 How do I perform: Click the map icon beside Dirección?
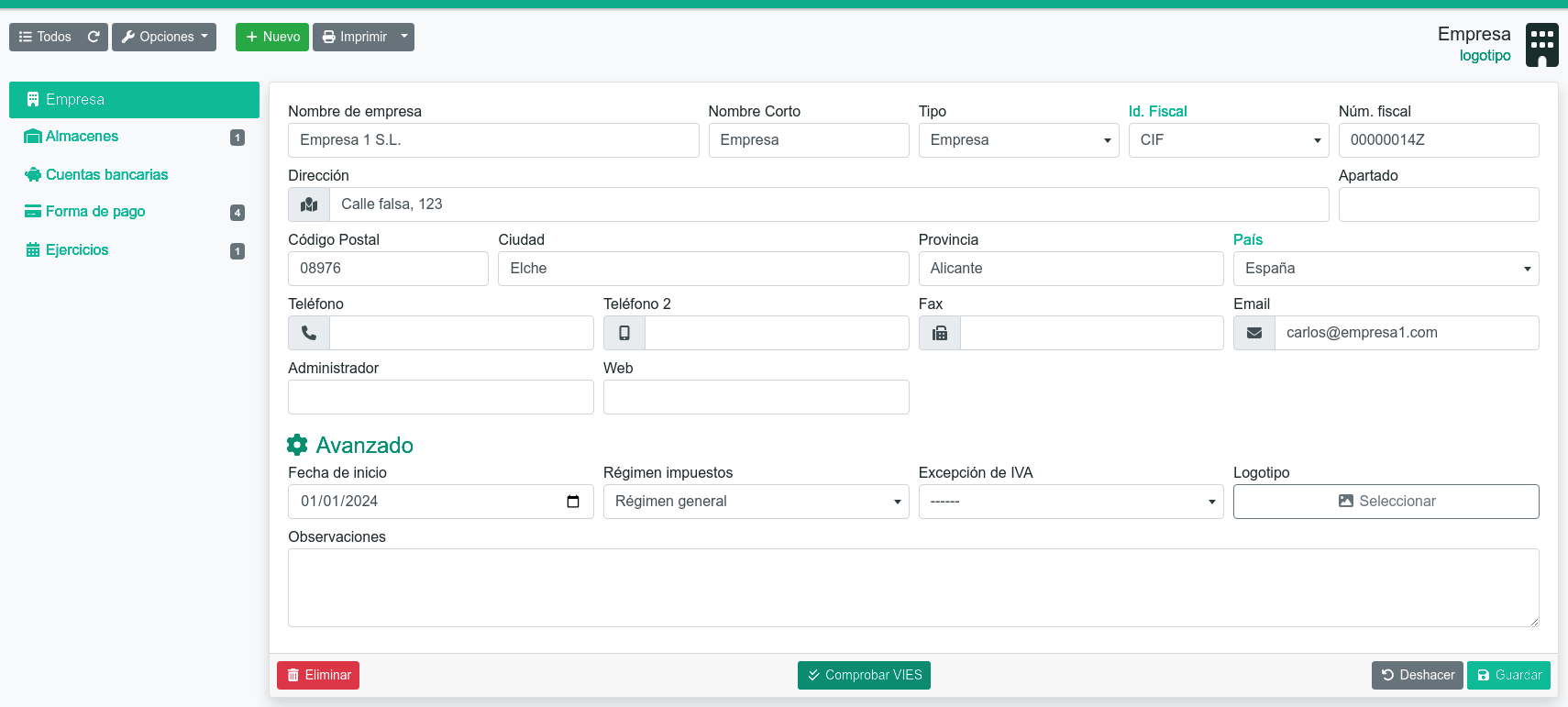[309, 204]
